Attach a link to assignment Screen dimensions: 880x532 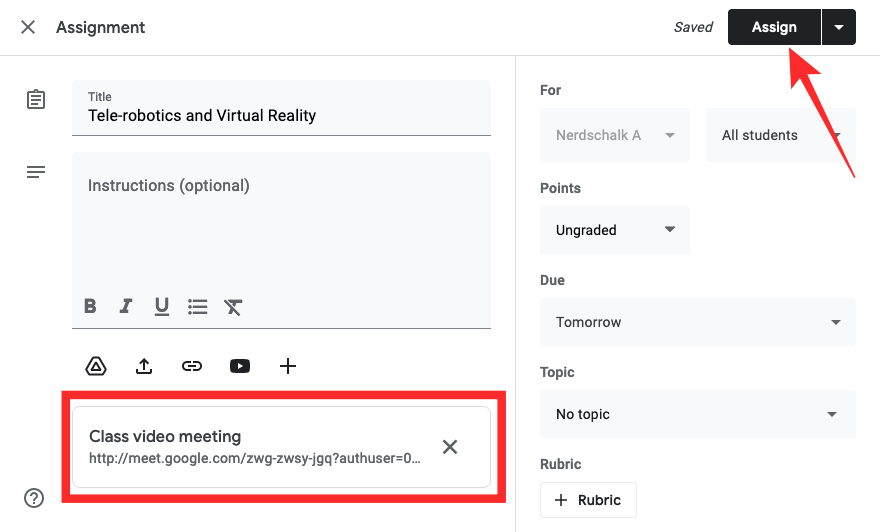pyautogui.click(x=192, y=366)
